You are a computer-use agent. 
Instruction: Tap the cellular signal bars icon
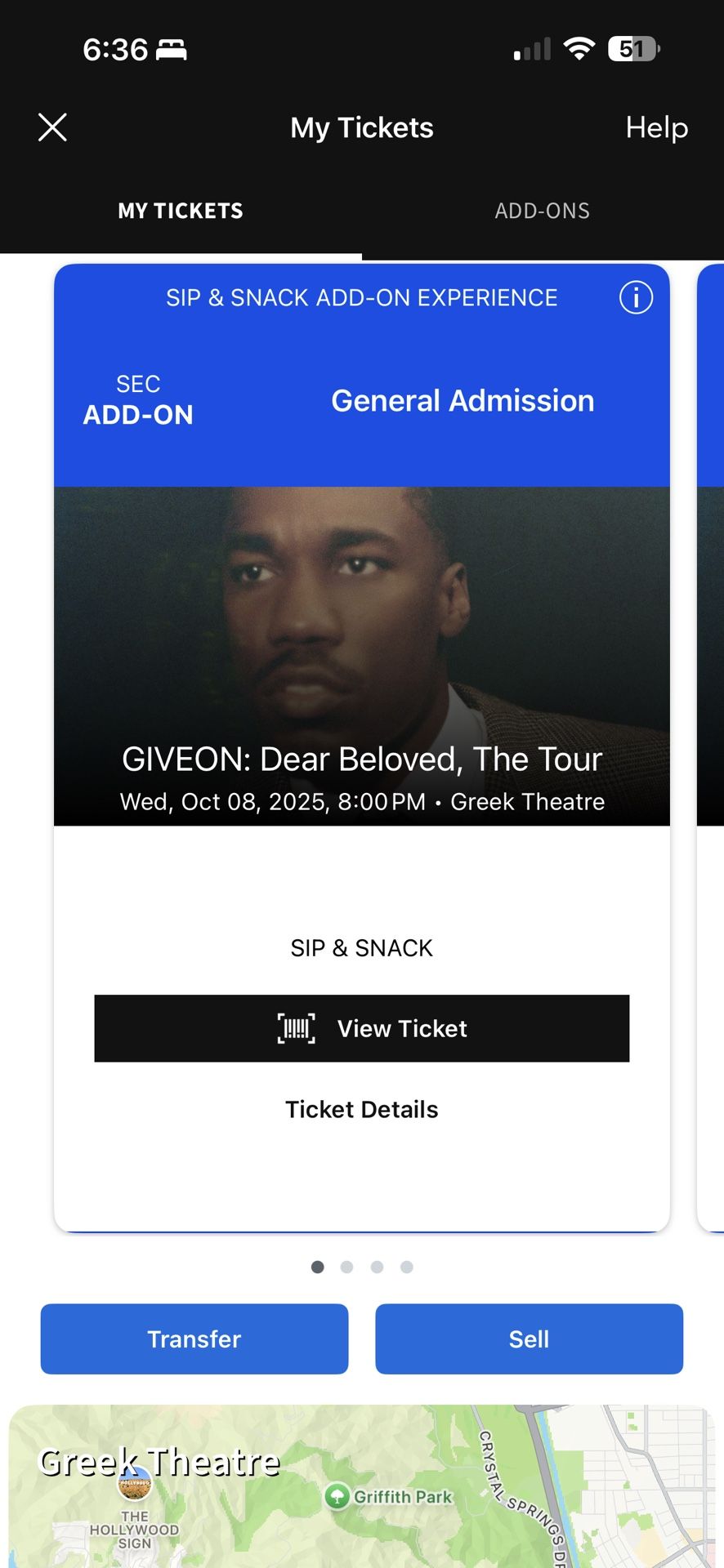(x=532, y=50)
